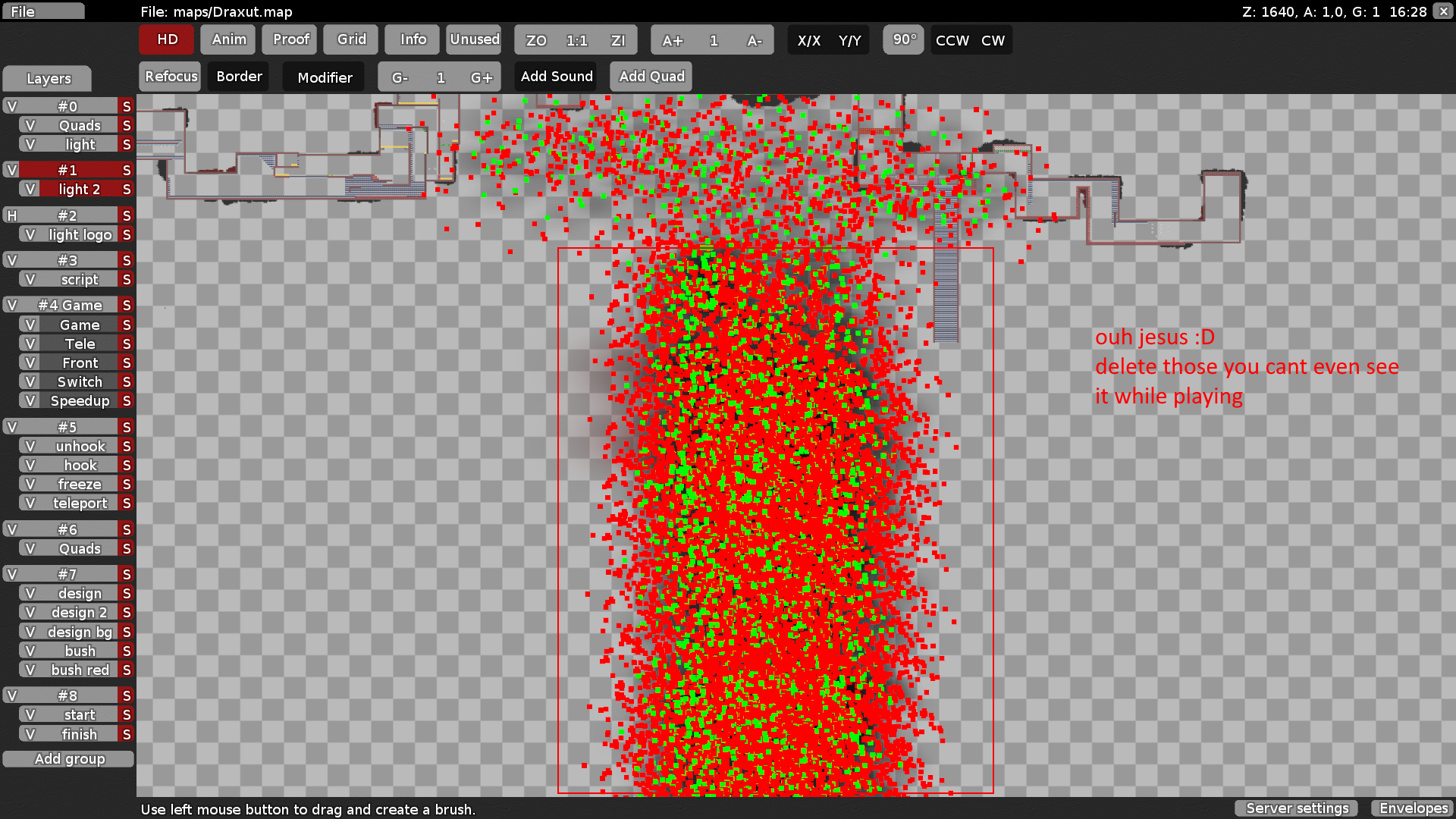Open save options for group #7
The height and width of the screenshot is (819, 1456).
click(x=127, y=574)
